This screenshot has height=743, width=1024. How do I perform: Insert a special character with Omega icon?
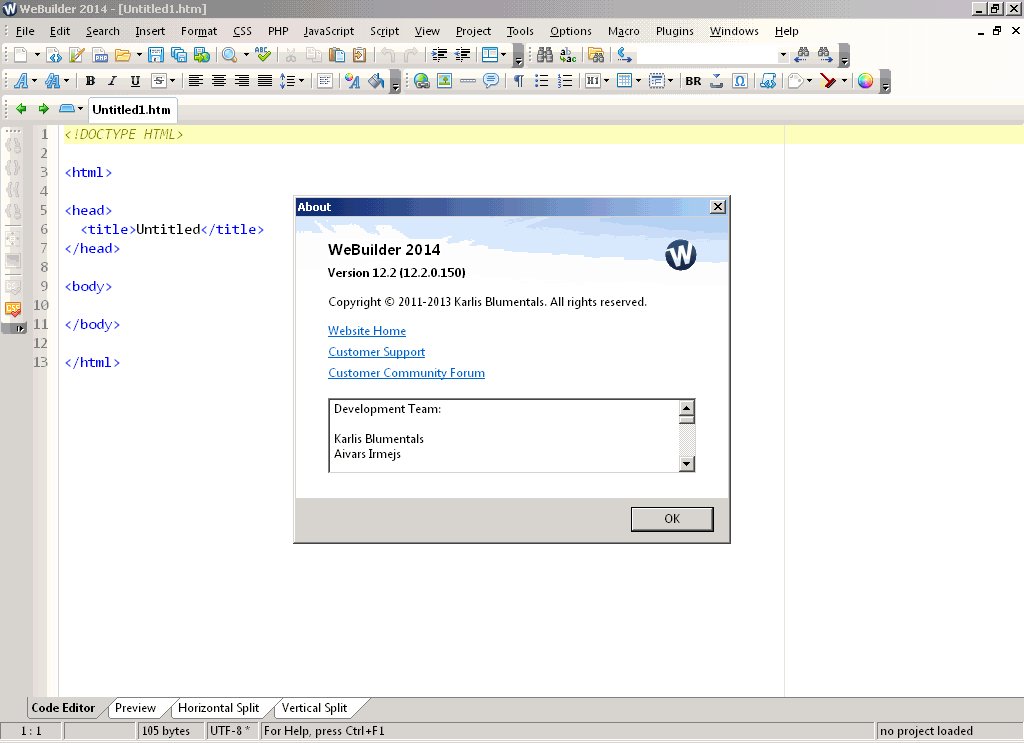[740, 81]
